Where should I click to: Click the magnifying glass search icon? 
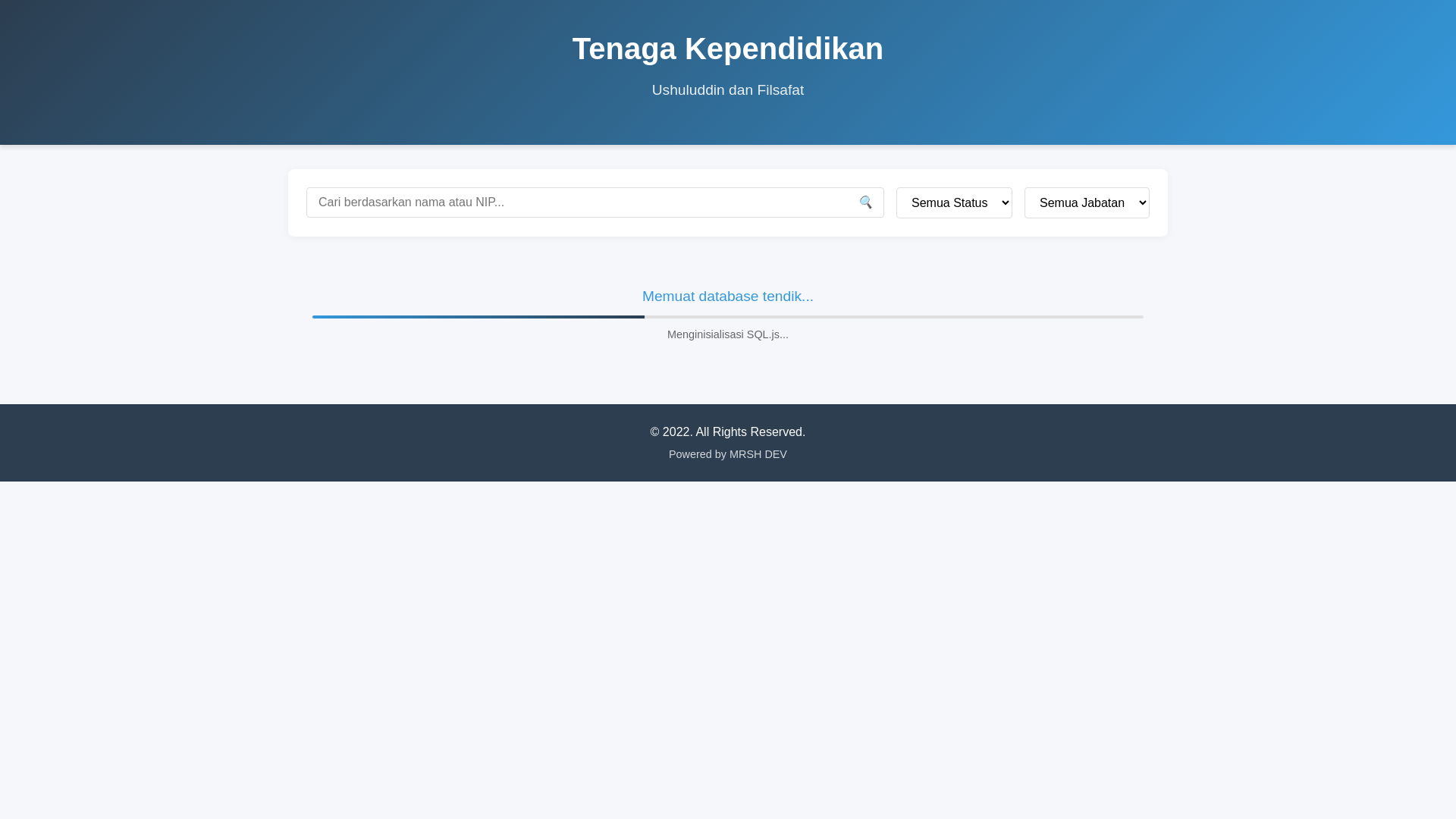(x=866, y=202)
